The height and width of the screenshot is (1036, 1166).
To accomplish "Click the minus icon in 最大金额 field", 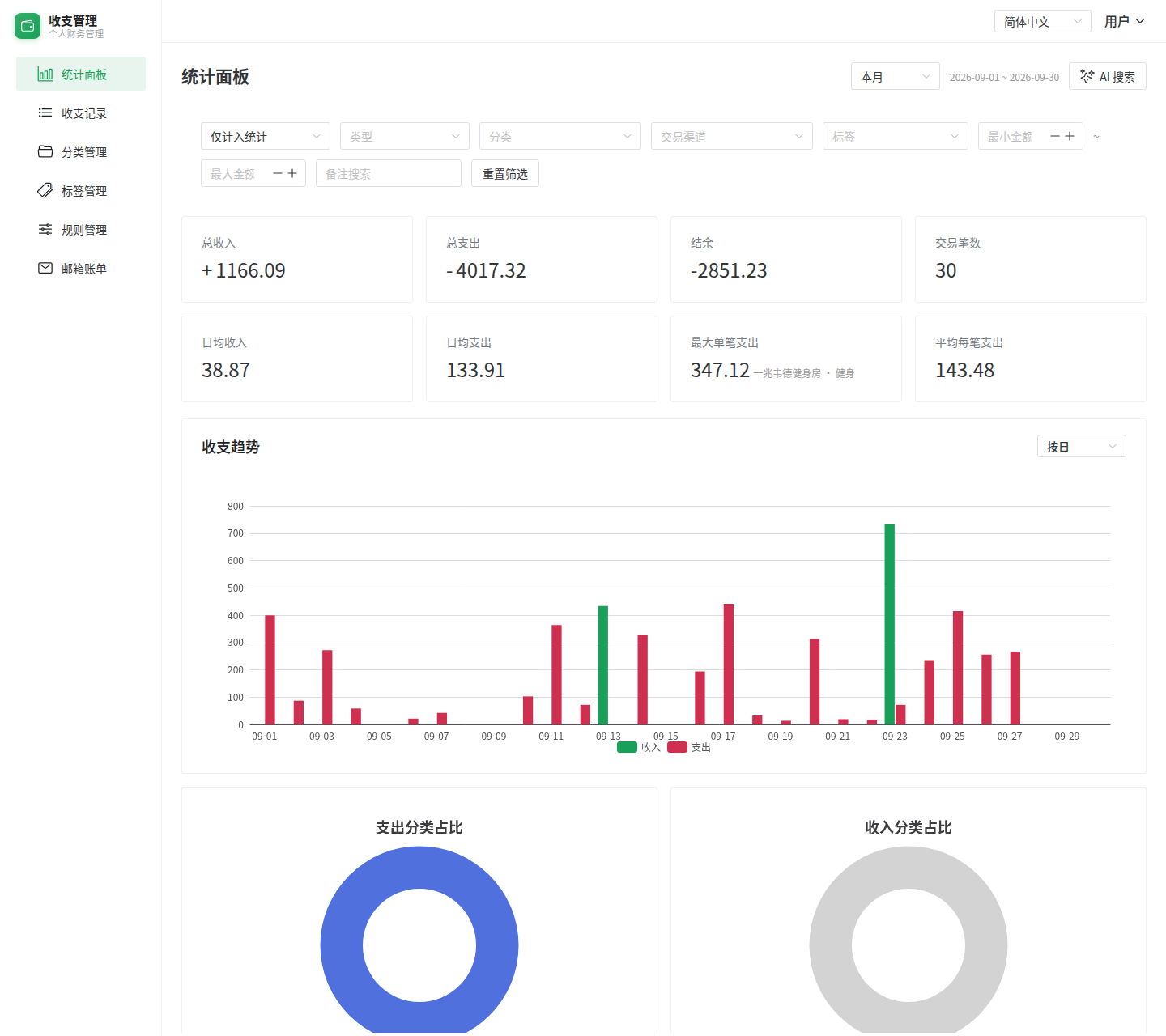I will pyautogui.click(x=278, y=173).
